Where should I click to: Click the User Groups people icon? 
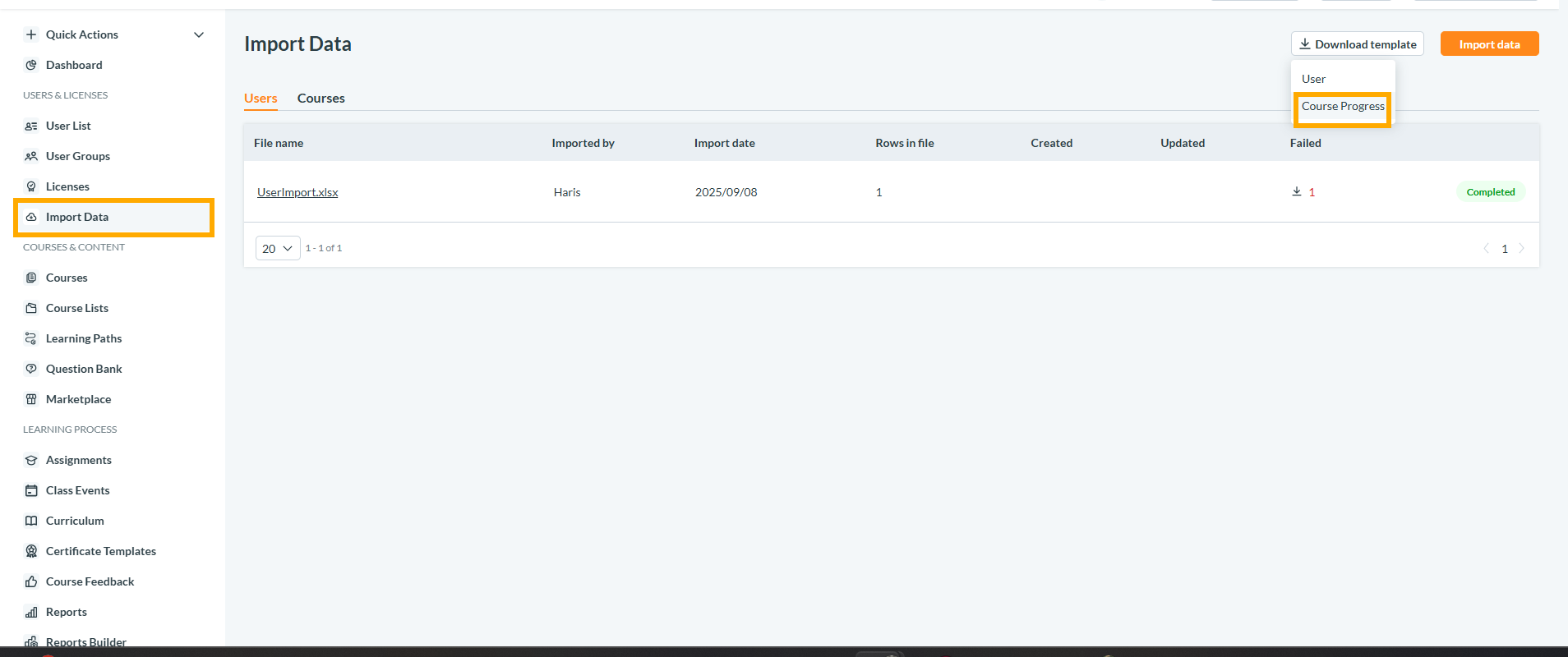click(31, 156)
